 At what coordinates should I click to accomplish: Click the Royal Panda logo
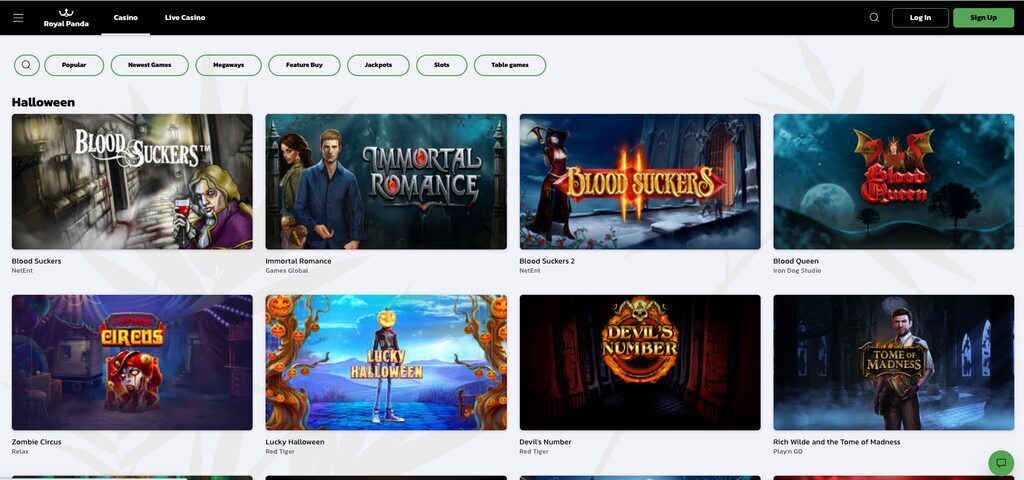click(x=66, y=17)
